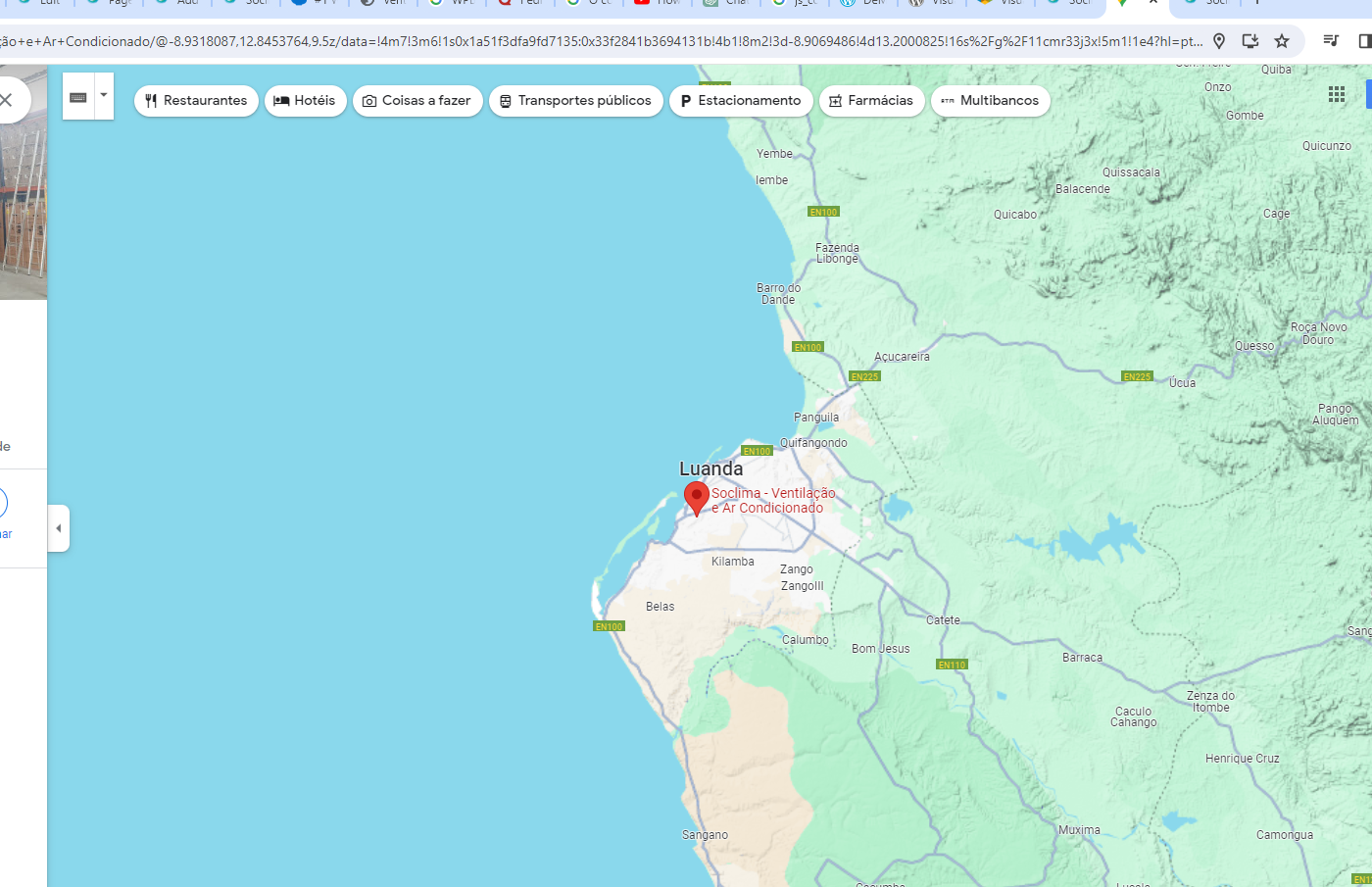Search for Farmácias on the map
Image resolution: width=1372 pixels, height=887 pixels.
[871, 101]
